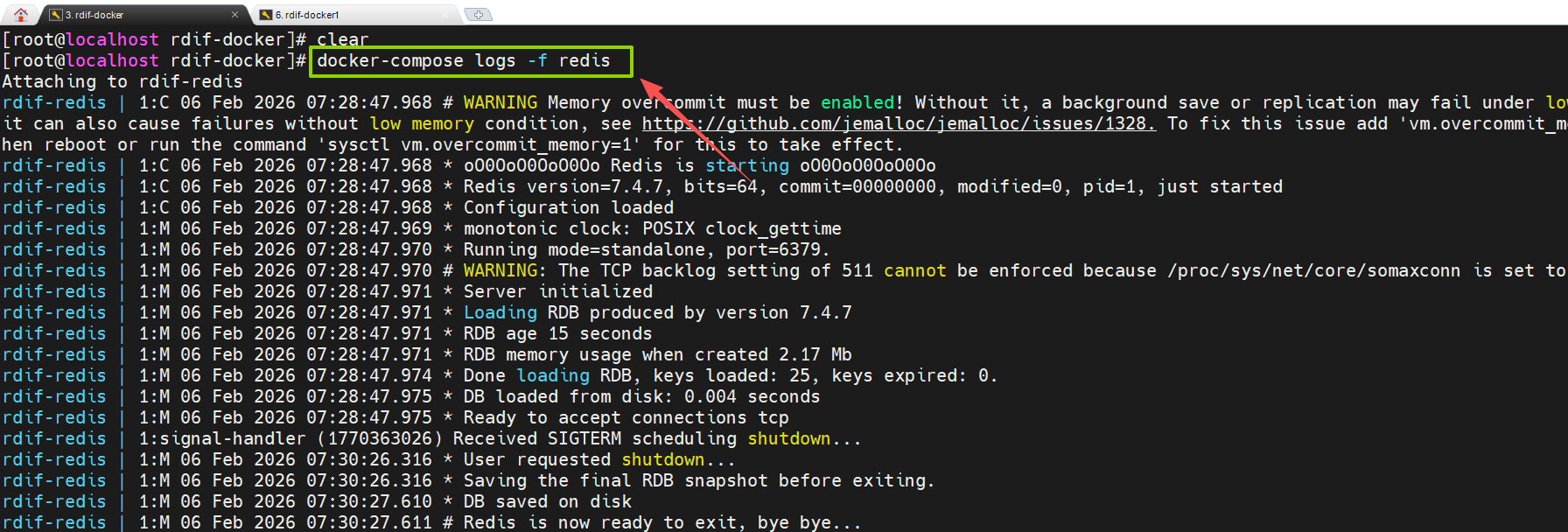This screenshot has height=532, width=1568.
Task: Click the 'Attaching to rdif-redis' line
Action: tap(122, 81)
